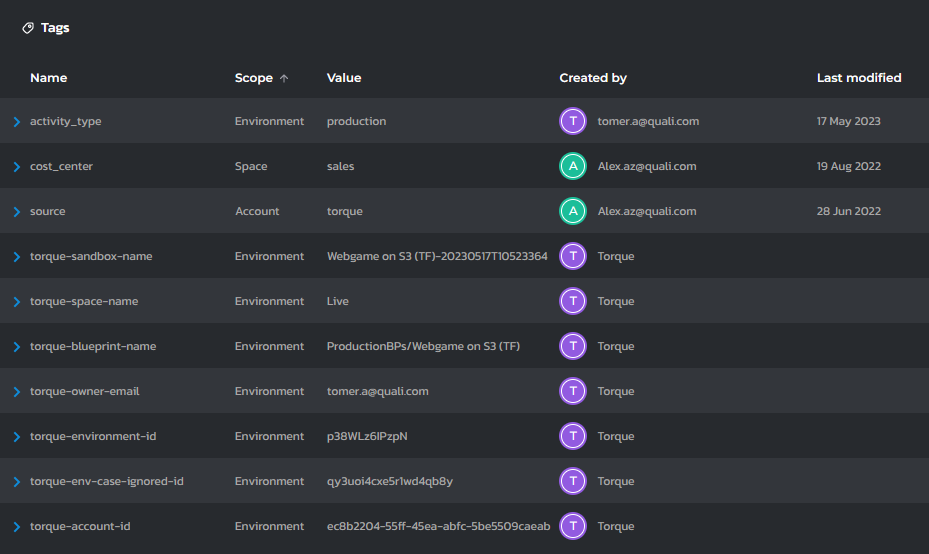Click Alex.az avatar in cost_center row
The image size is (929, 554).
pos(572,166)
